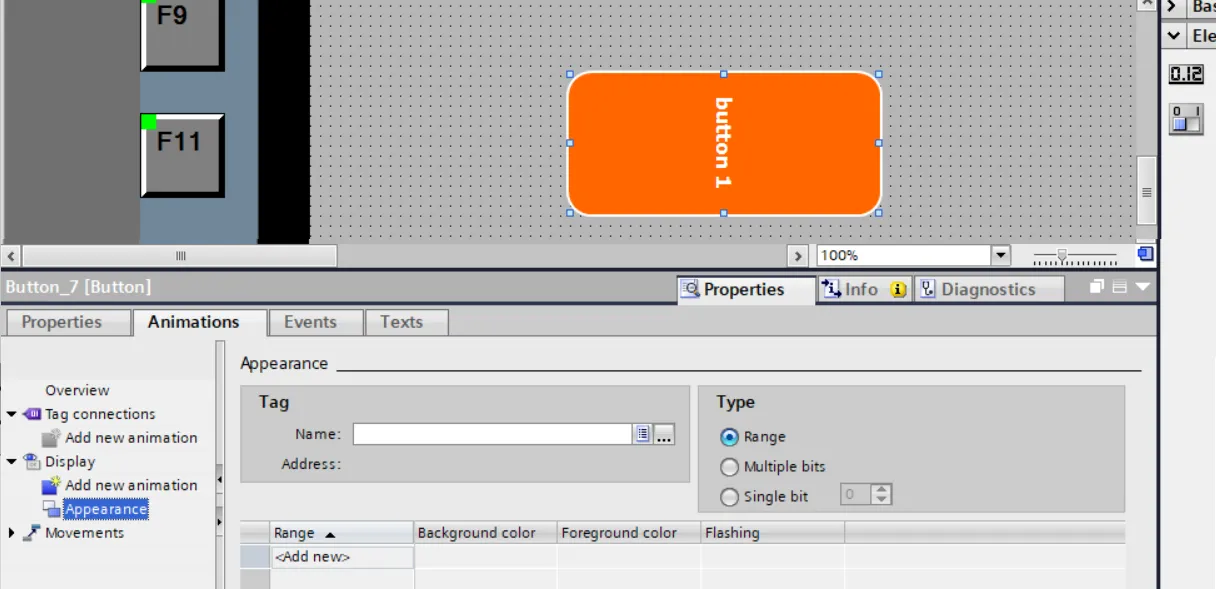Viewport: 1216px width, 589px height.
Task: Click the right expand arrow on the panel splitter
Action: tap(220, 522)
